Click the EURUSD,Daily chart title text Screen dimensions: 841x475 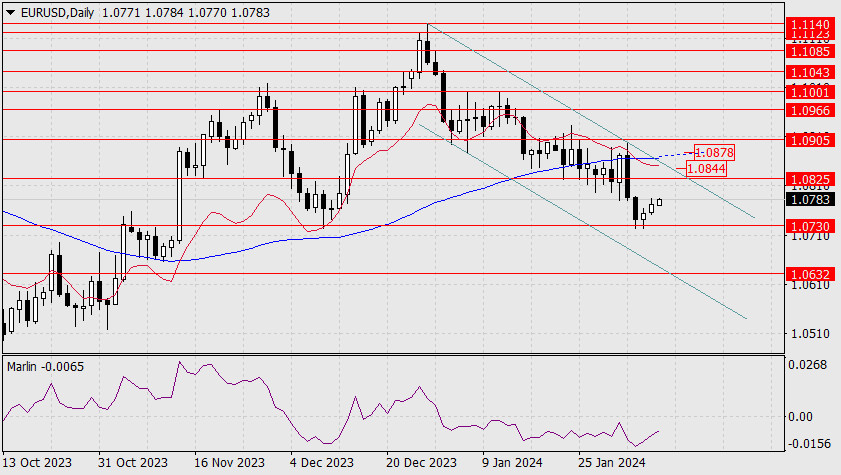pos(57,12)
